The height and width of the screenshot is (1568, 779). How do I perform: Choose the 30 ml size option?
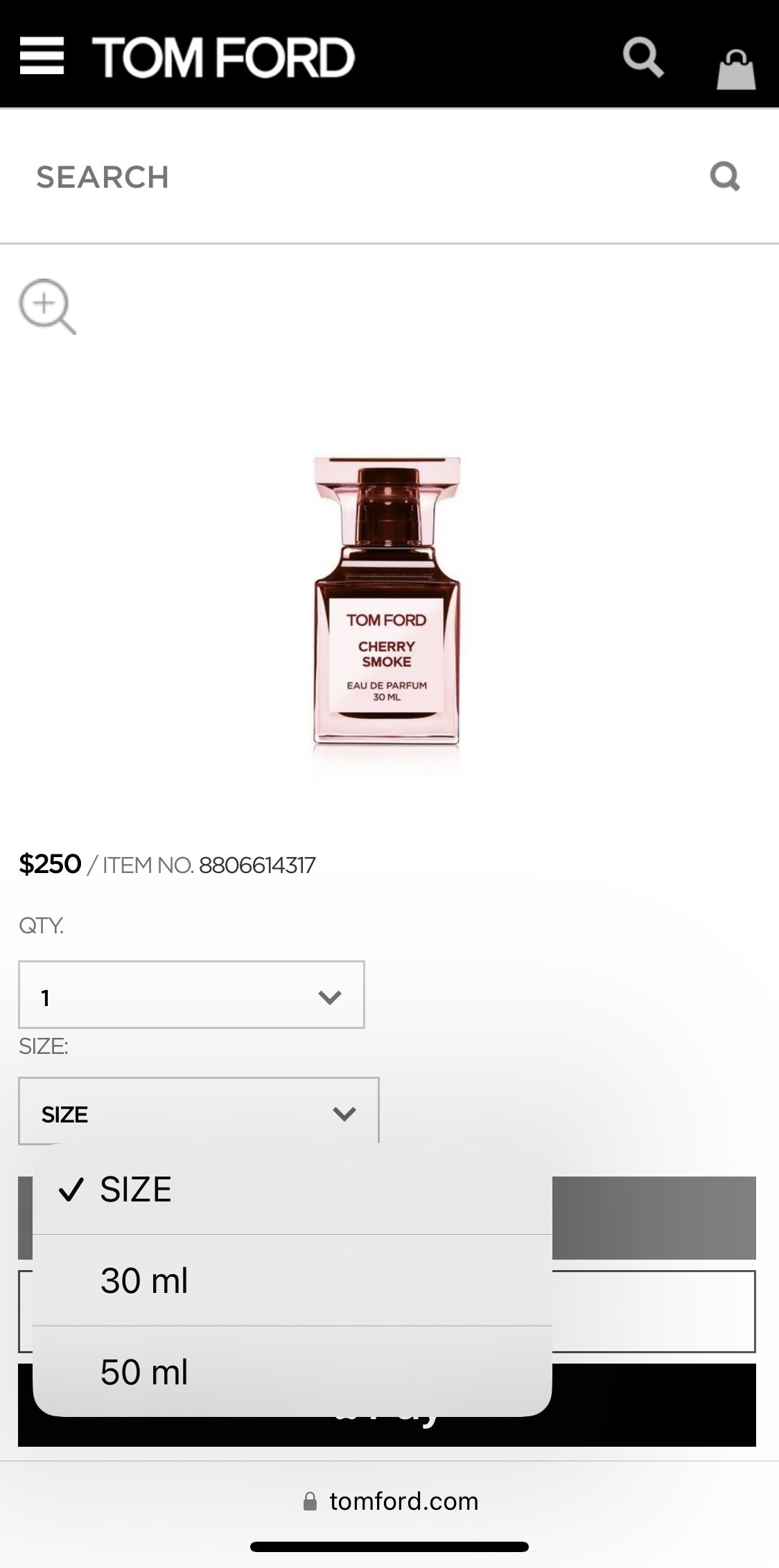292,1280
